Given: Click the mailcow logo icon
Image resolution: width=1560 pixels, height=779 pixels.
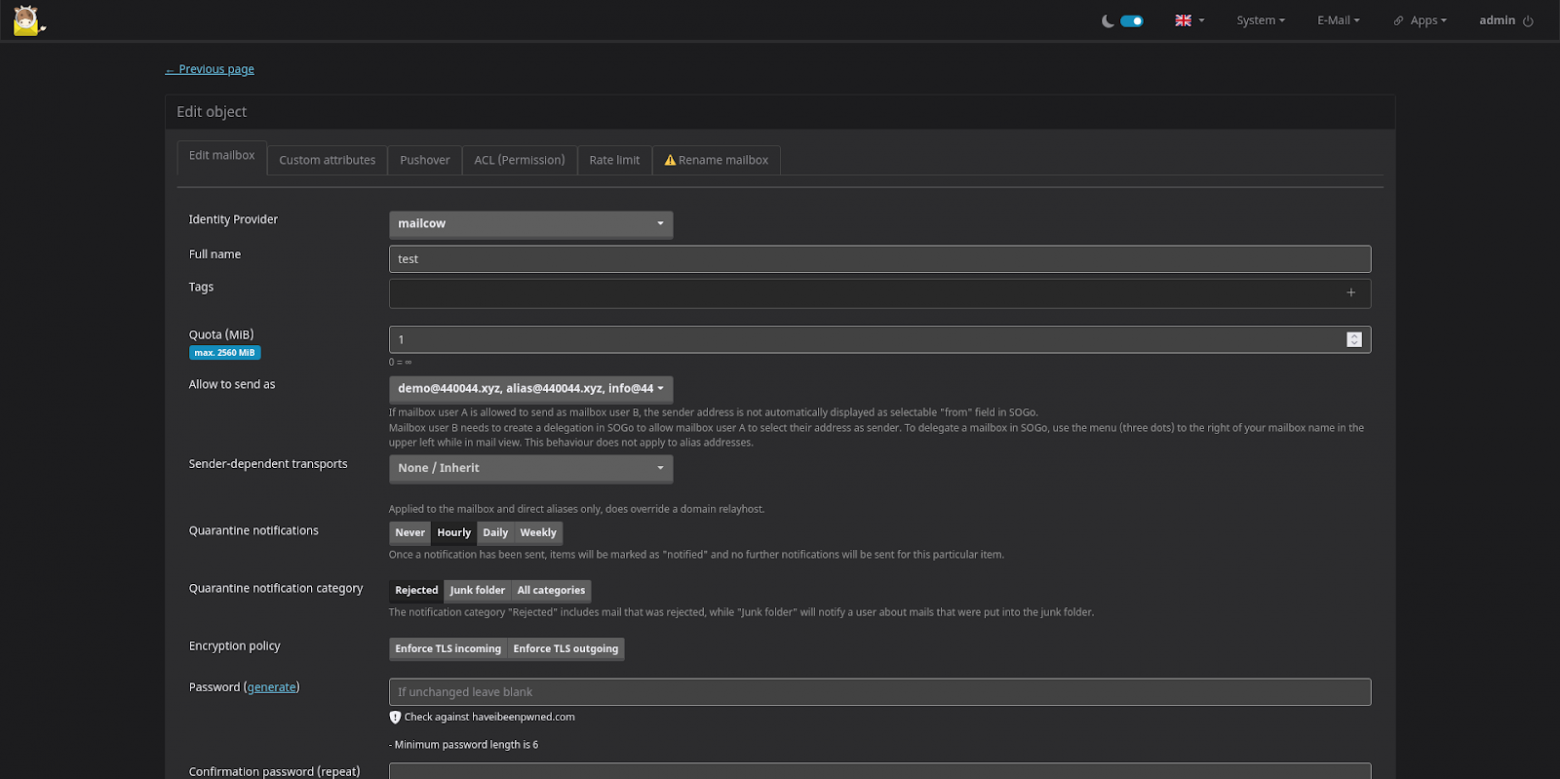Looking at the screenshot, I should pos(27,20).
